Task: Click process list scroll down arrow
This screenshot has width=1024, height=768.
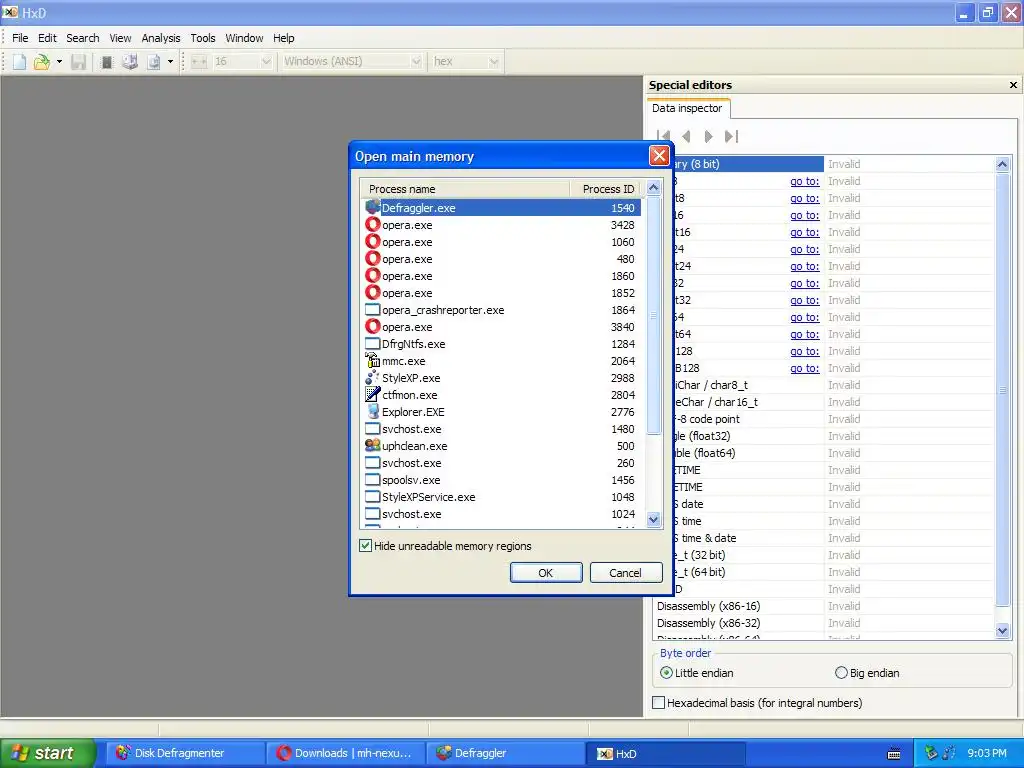Action: 654,519
